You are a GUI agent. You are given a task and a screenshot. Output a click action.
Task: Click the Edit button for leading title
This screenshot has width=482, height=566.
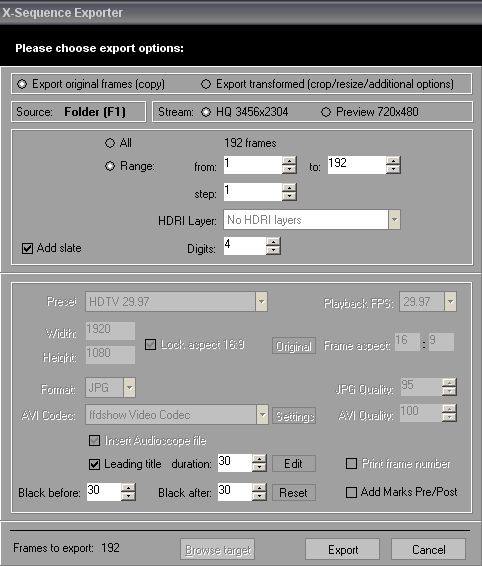click(294, 463)
